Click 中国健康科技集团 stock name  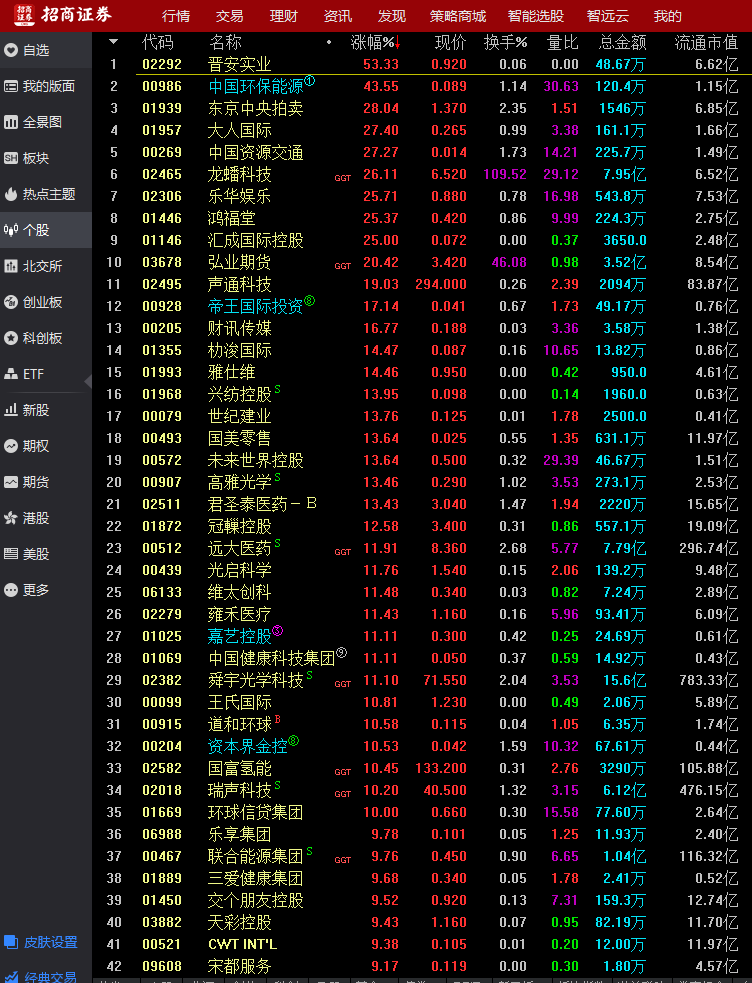pyautogui.click(x=271, y=658)
